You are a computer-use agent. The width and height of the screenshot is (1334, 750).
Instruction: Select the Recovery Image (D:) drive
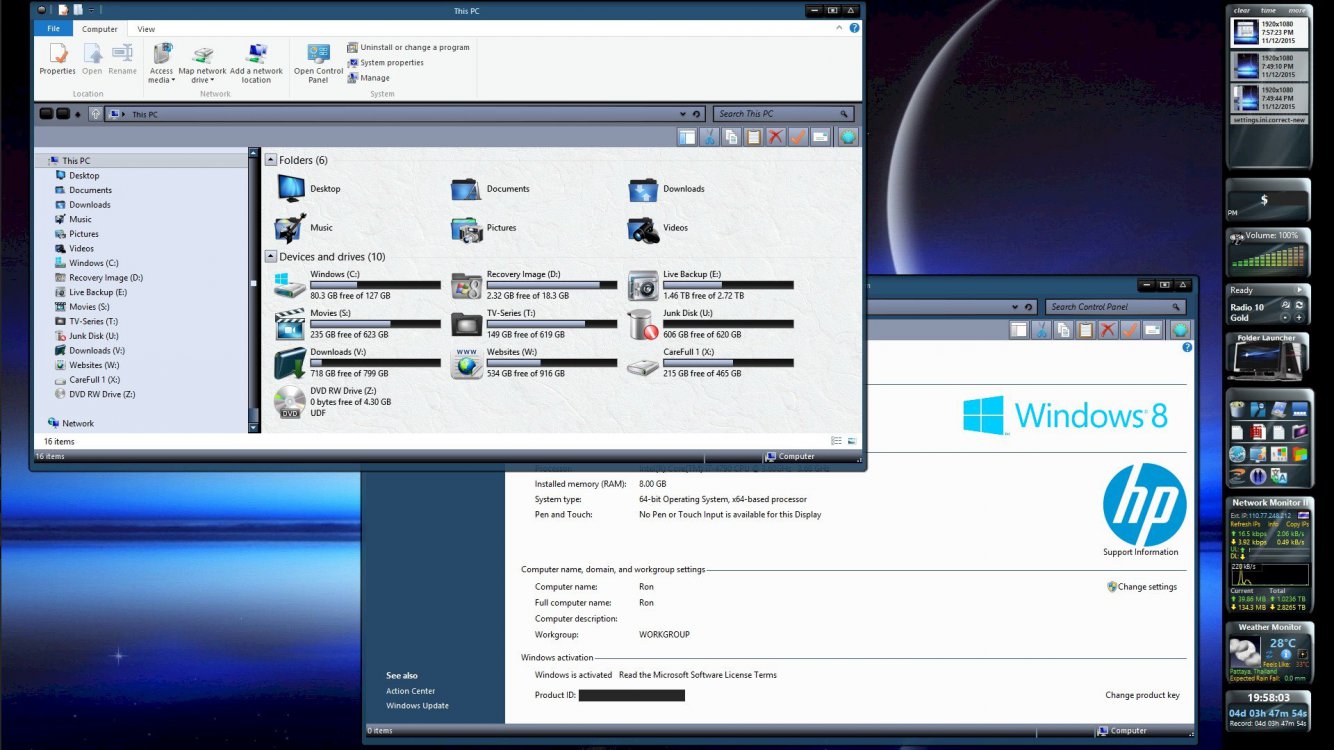pyautogui.click(x=534, y=285)
